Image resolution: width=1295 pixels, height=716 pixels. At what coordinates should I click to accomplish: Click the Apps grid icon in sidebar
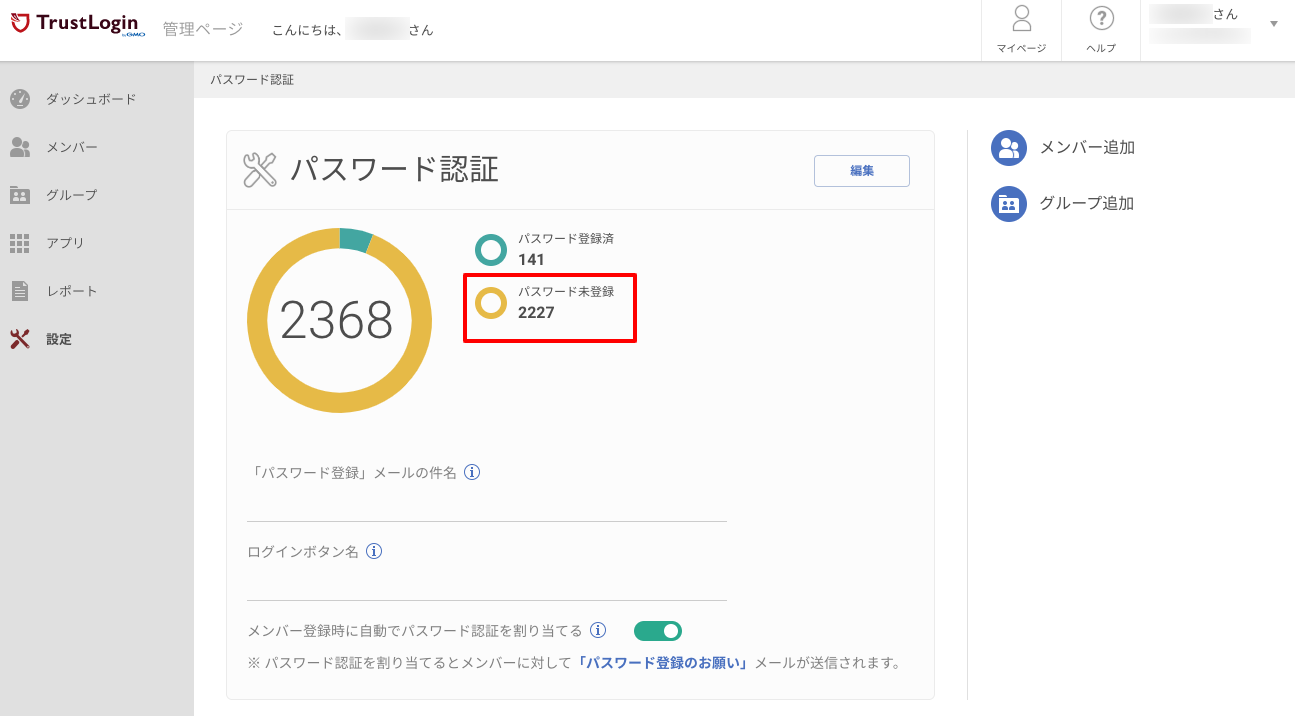[20, 243]
